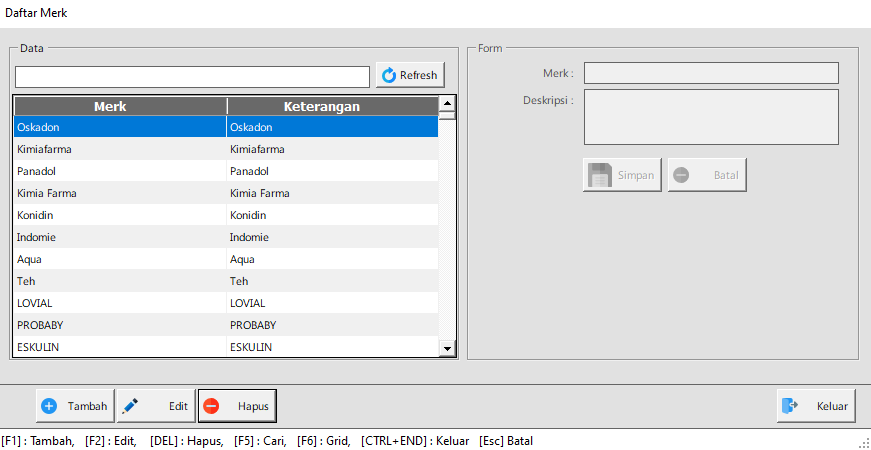
Task: Select ESKULIN cell in Keterangan column
Action: click(x=333, y=347)
